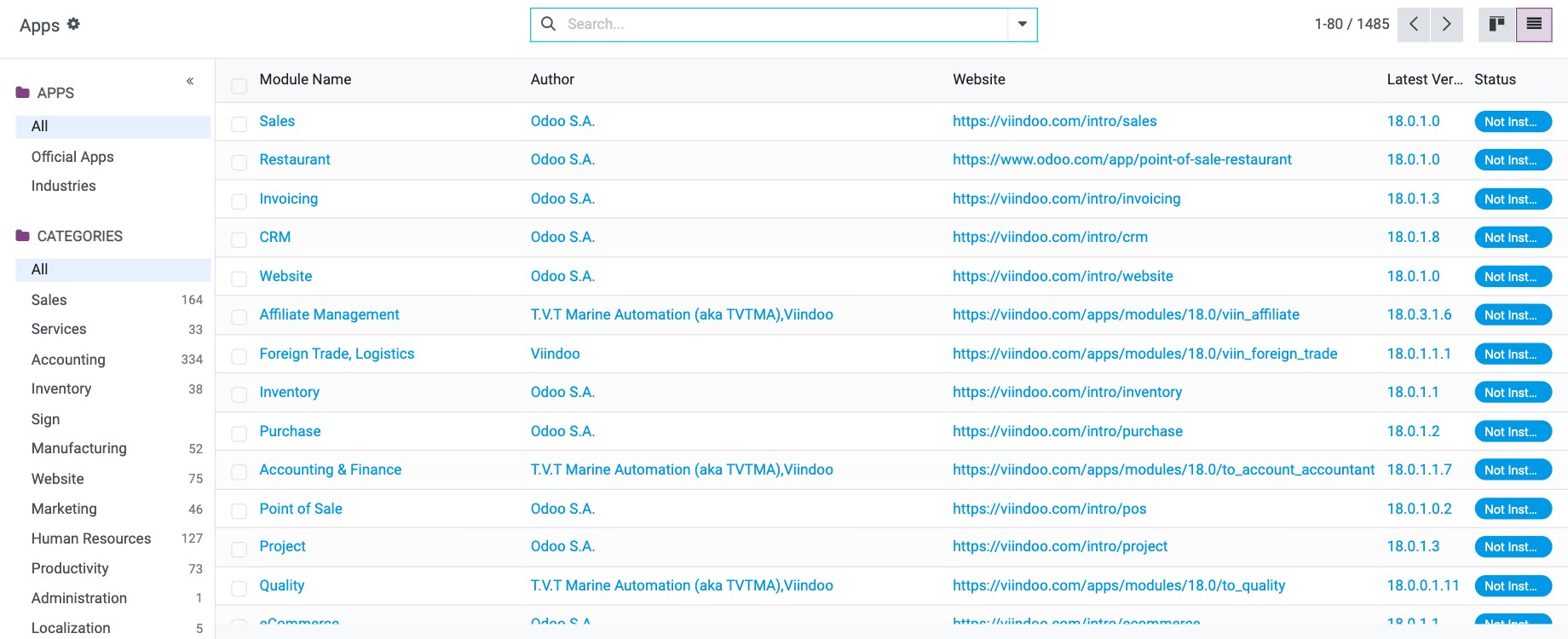
Task: Sort by Status column header
Action: coord(1495,79)
